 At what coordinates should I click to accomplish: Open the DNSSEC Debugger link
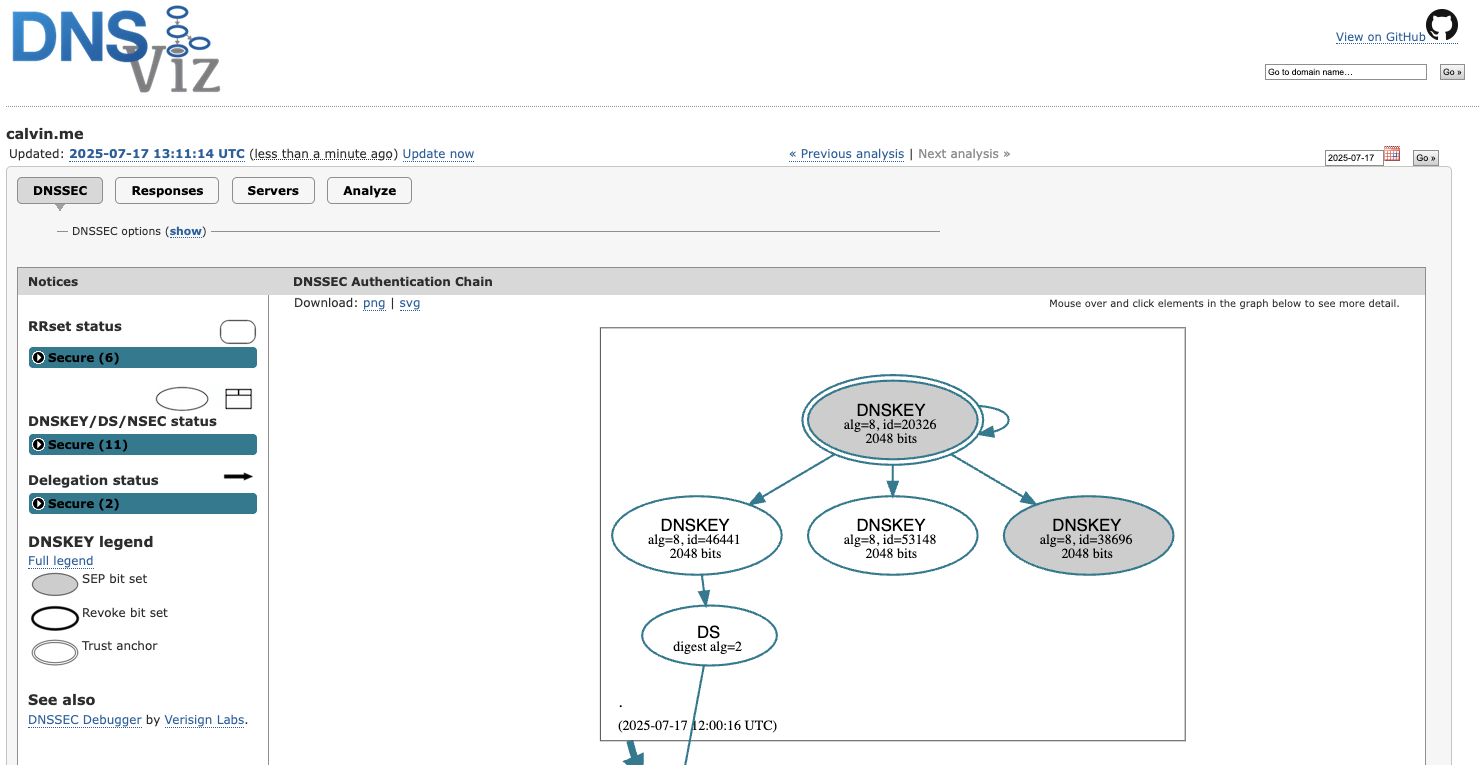[85, 720]
